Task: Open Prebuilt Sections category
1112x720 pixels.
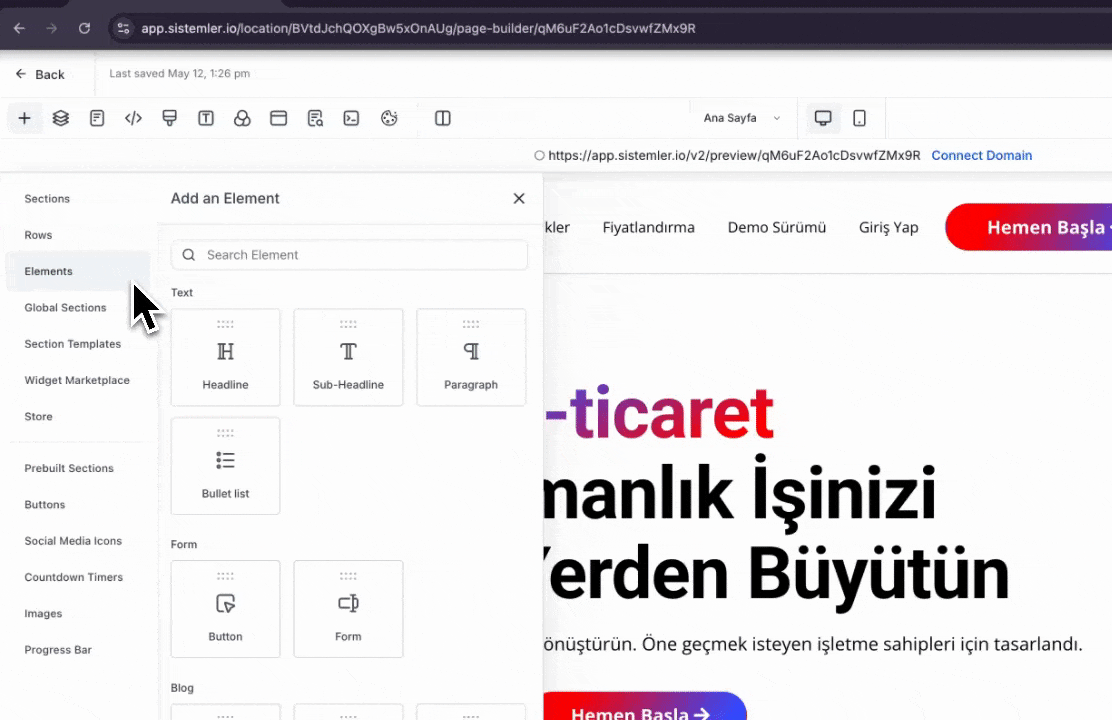Action: tap(69, 468)
